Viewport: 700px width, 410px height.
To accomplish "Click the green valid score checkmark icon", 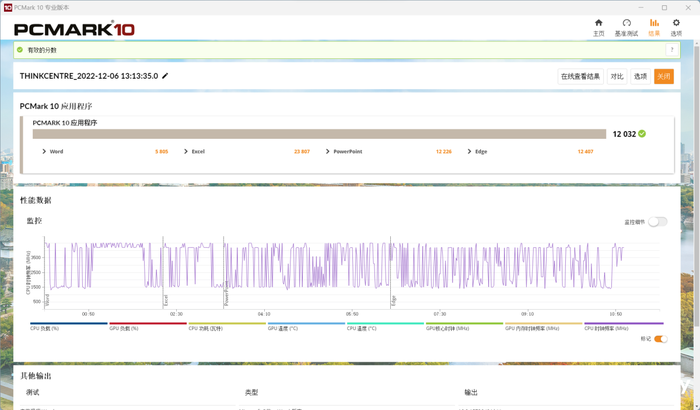I will pyautogui.click(x=19, y=49).
